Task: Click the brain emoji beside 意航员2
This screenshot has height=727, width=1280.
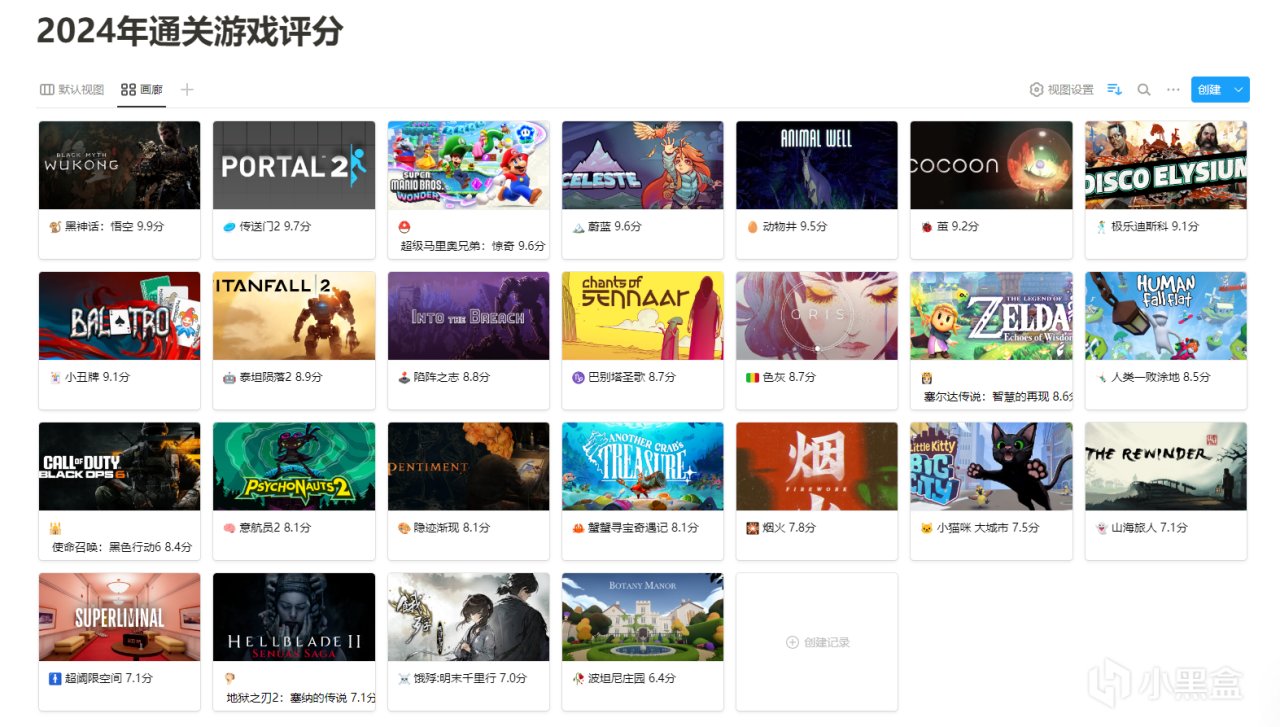Action: pyautogui.click(x=229, y=528)
